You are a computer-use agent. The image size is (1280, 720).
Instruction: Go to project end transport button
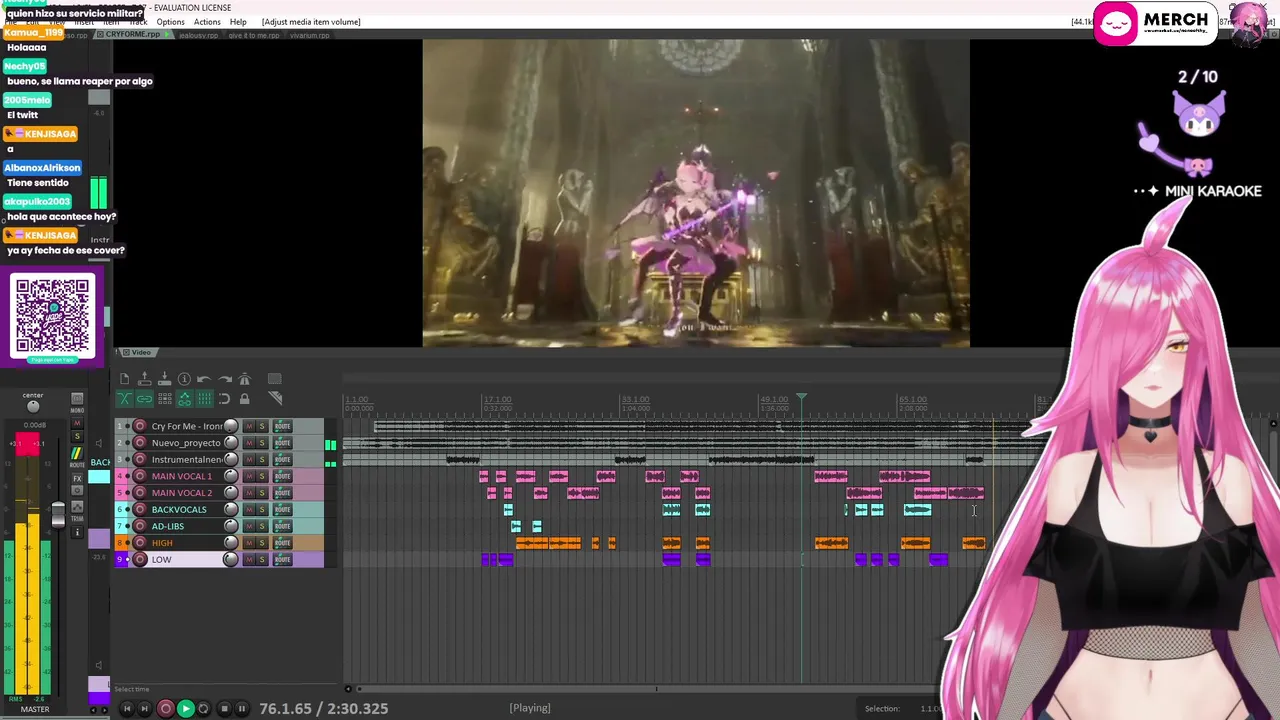(144, 708)
